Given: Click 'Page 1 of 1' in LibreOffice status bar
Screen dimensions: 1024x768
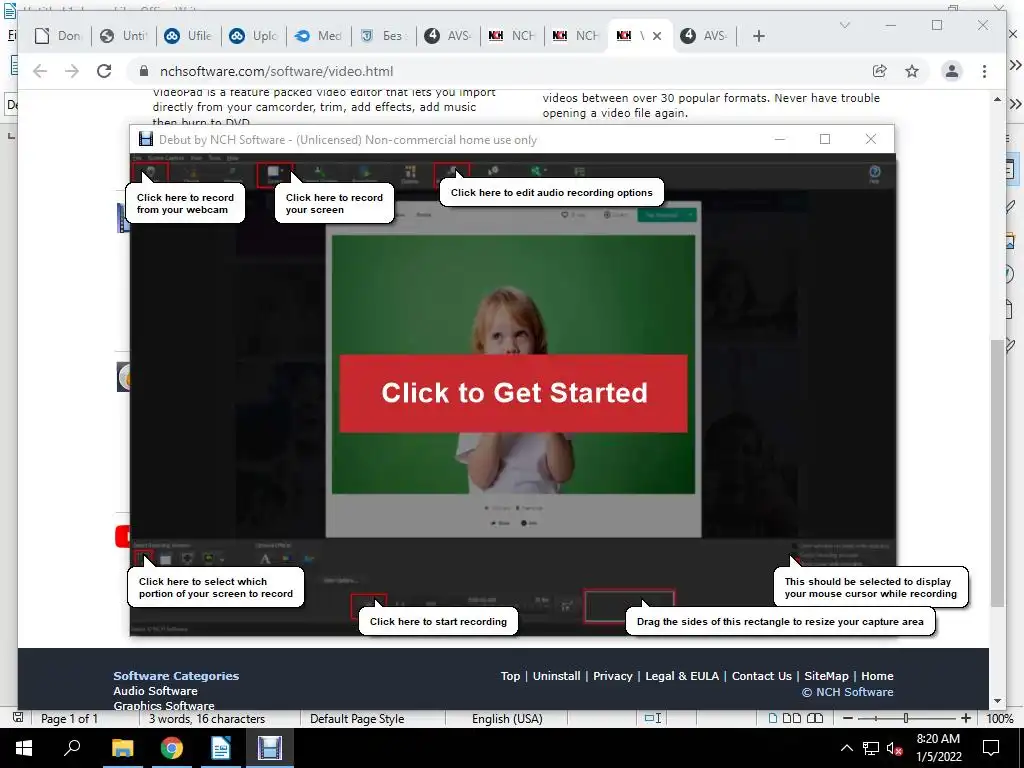Looking at the screenshot, I should 69,718.
